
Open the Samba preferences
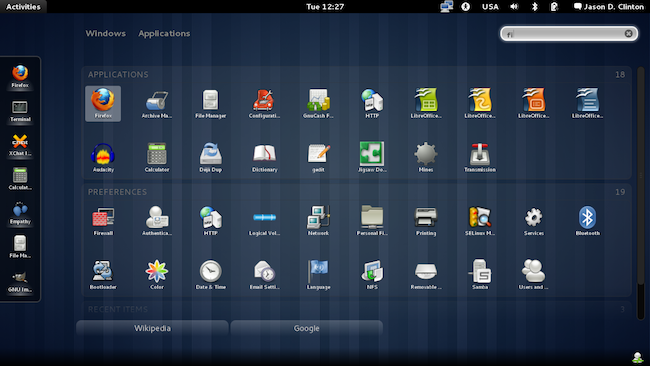tap(480, 275)
